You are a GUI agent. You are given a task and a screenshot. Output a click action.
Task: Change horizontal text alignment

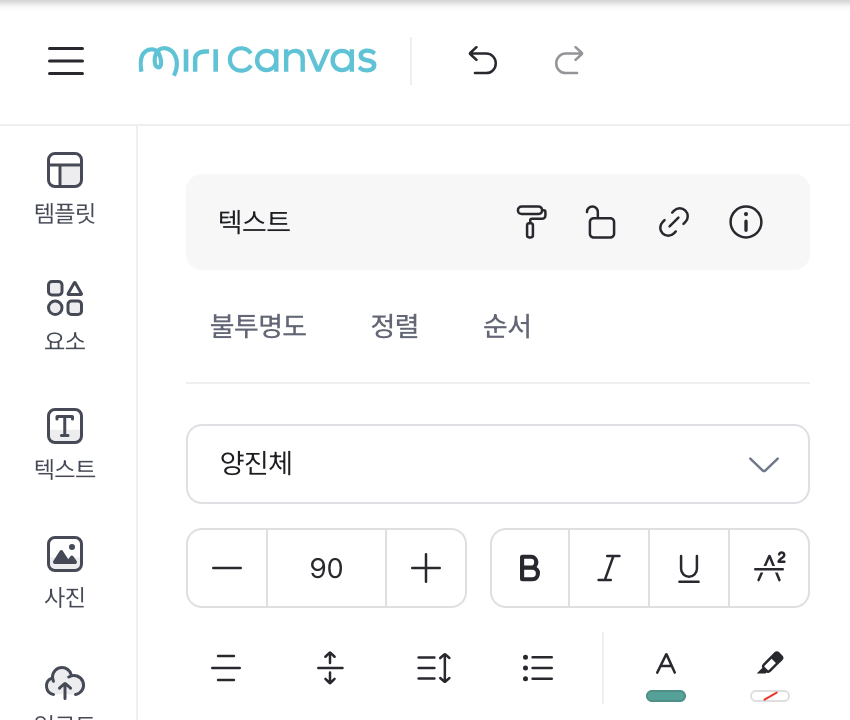click(226, 668)
